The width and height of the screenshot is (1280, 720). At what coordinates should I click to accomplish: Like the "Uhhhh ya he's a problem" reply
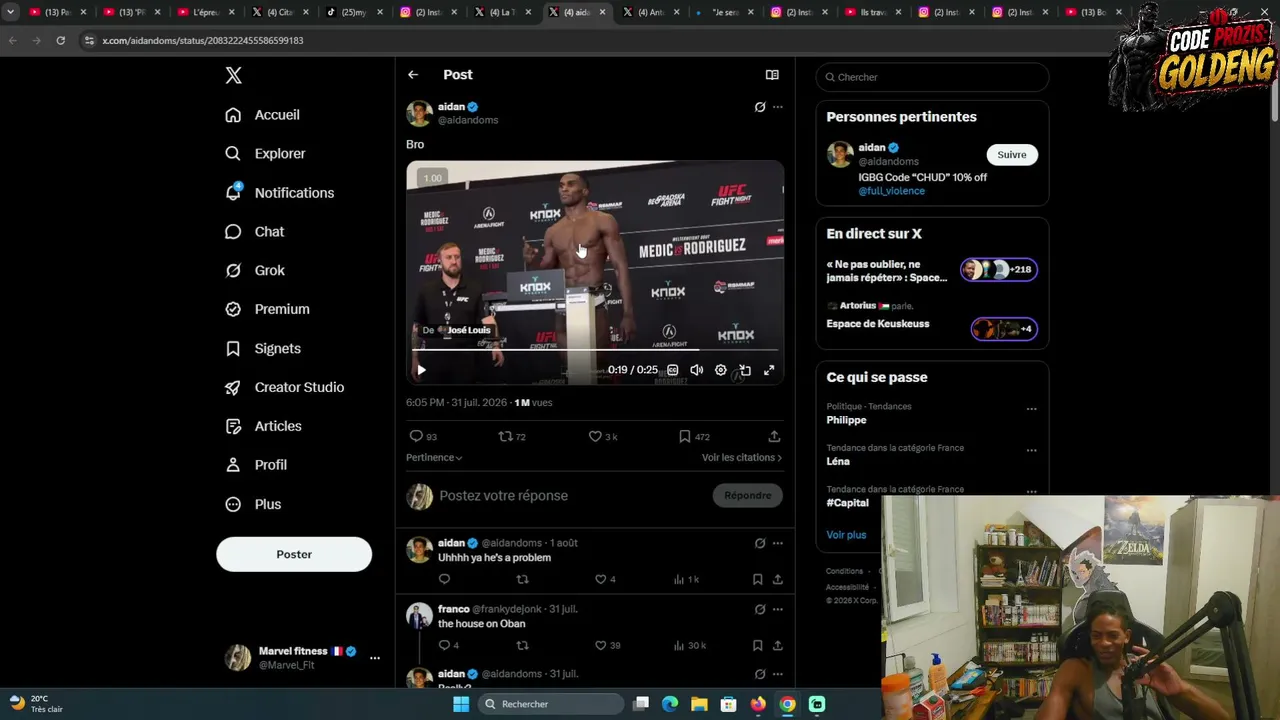tap(600, 579)
